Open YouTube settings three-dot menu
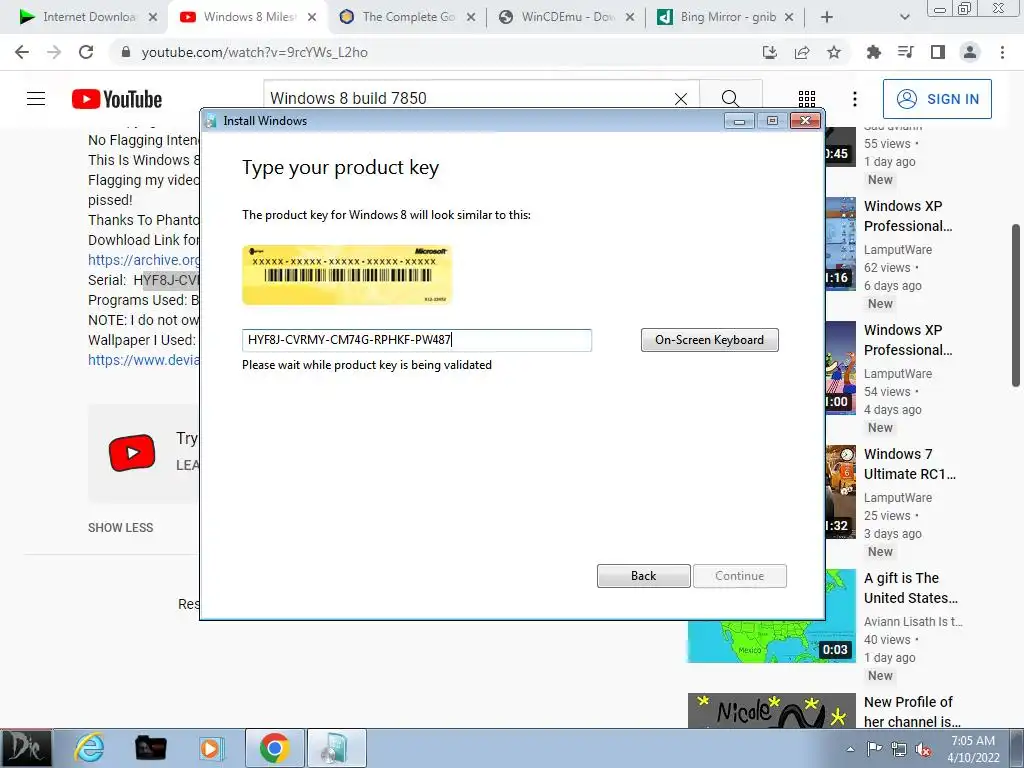Viewport: 1024px width, 768px height. tap(855, 99)
